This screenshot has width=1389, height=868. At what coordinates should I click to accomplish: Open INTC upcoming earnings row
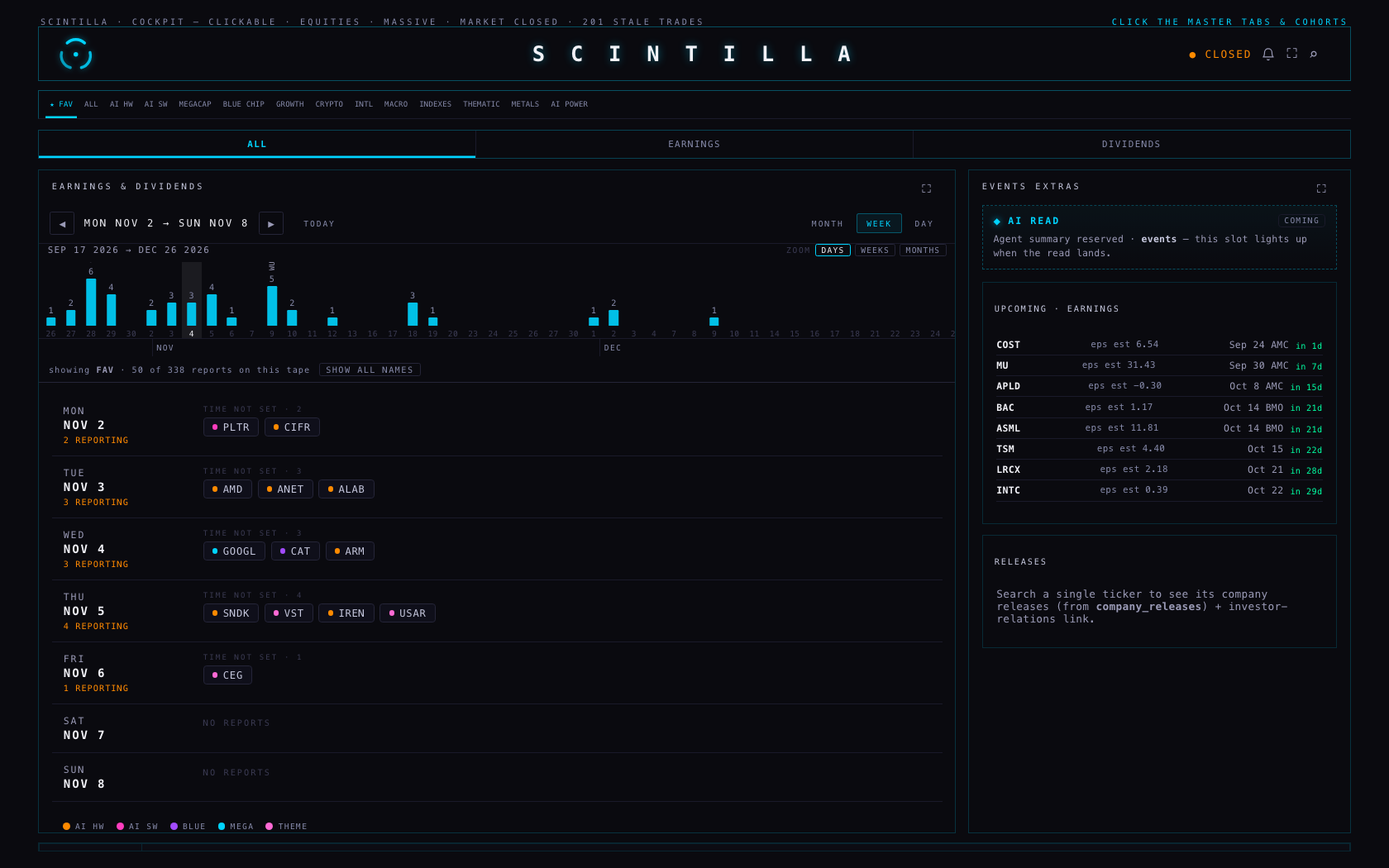coord(1159,490)
